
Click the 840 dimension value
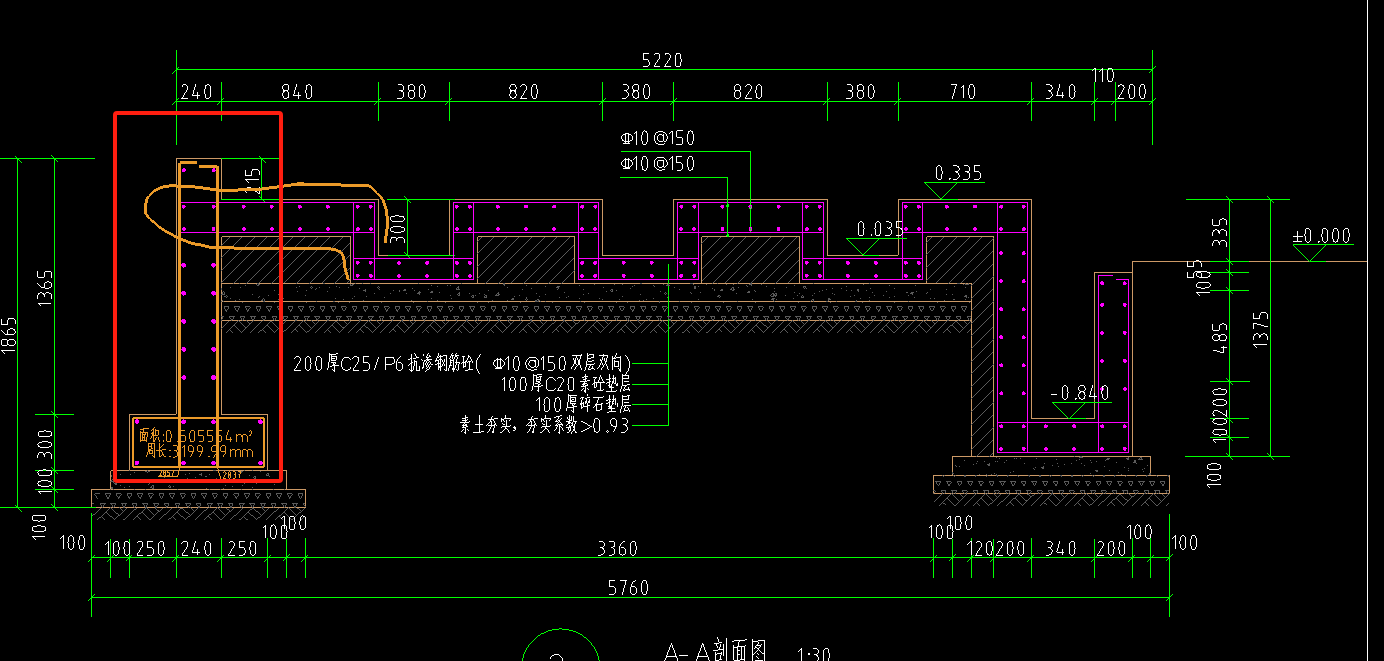pyautogui.click(x=296, y=92)
